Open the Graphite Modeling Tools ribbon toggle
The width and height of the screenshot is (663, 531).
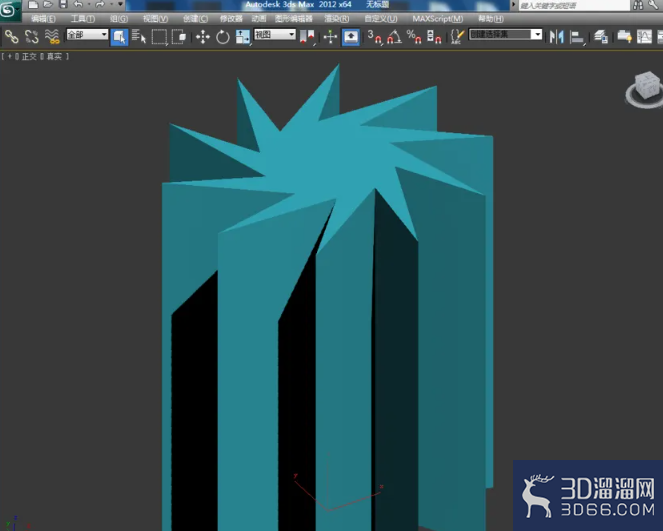[x=624, y=37]
